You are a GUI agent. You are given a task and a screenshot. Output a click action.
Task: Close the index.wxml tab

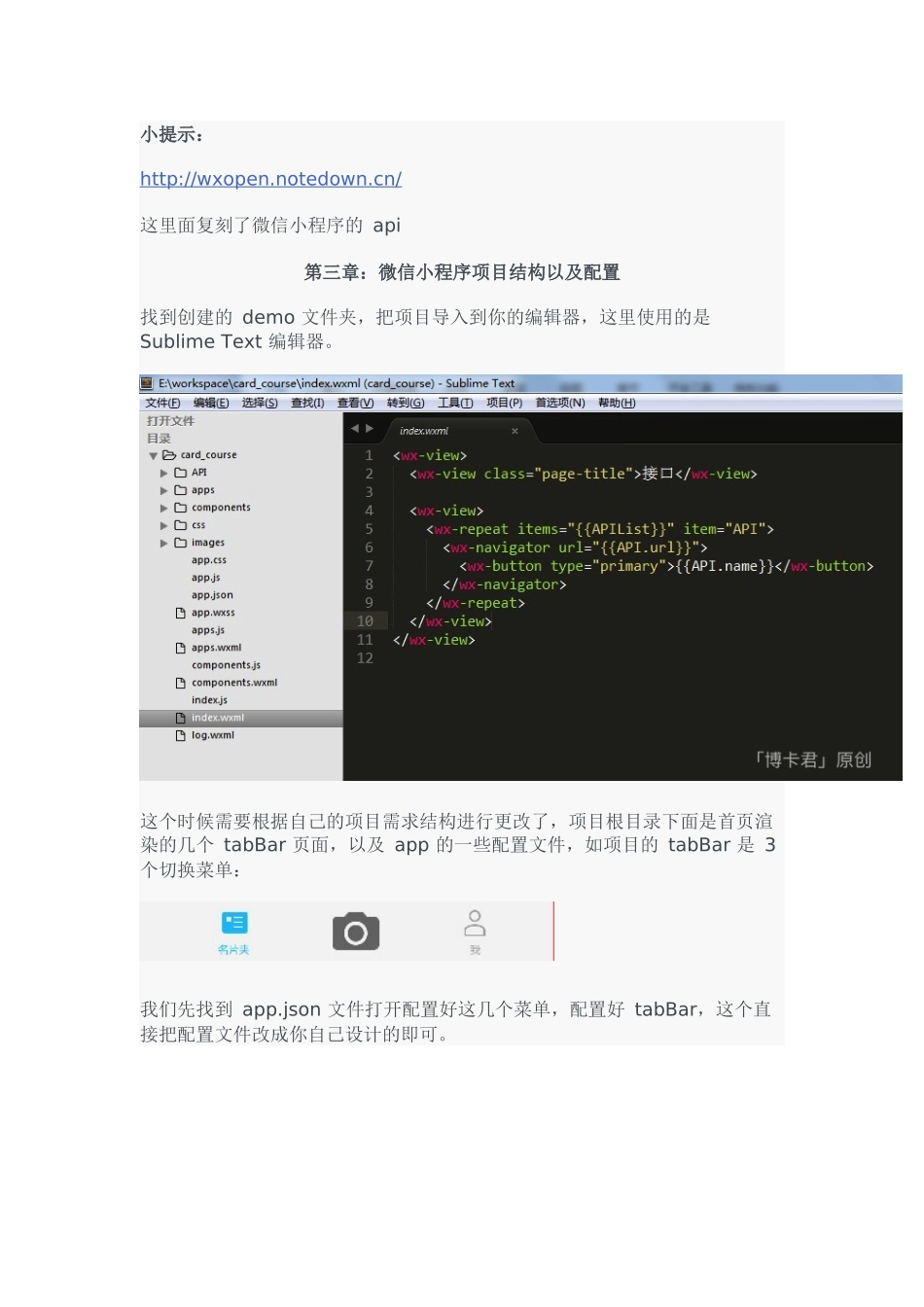[515, 431]
